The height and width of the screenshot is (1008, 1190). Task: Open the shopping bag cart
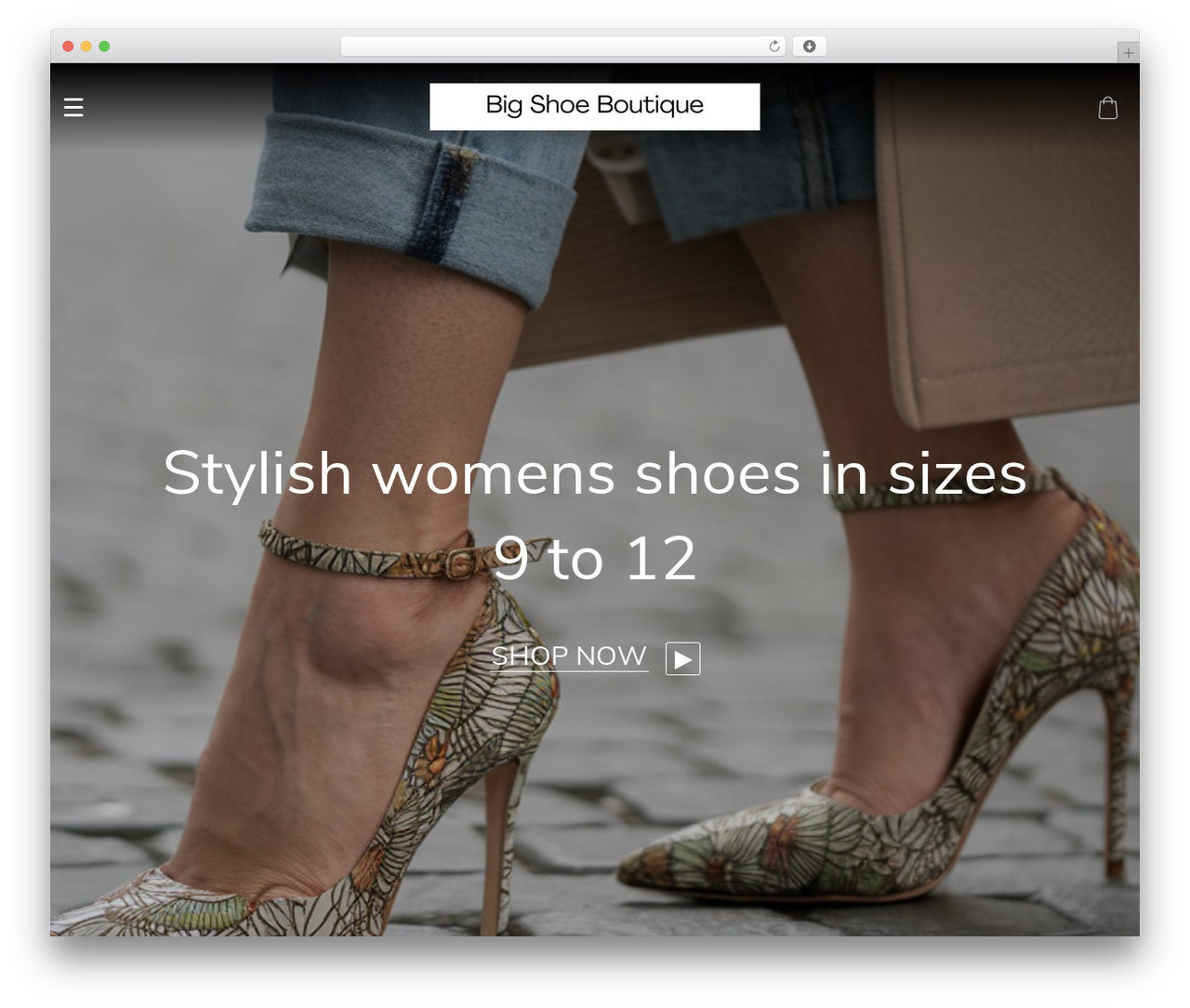pos(1107,108)
